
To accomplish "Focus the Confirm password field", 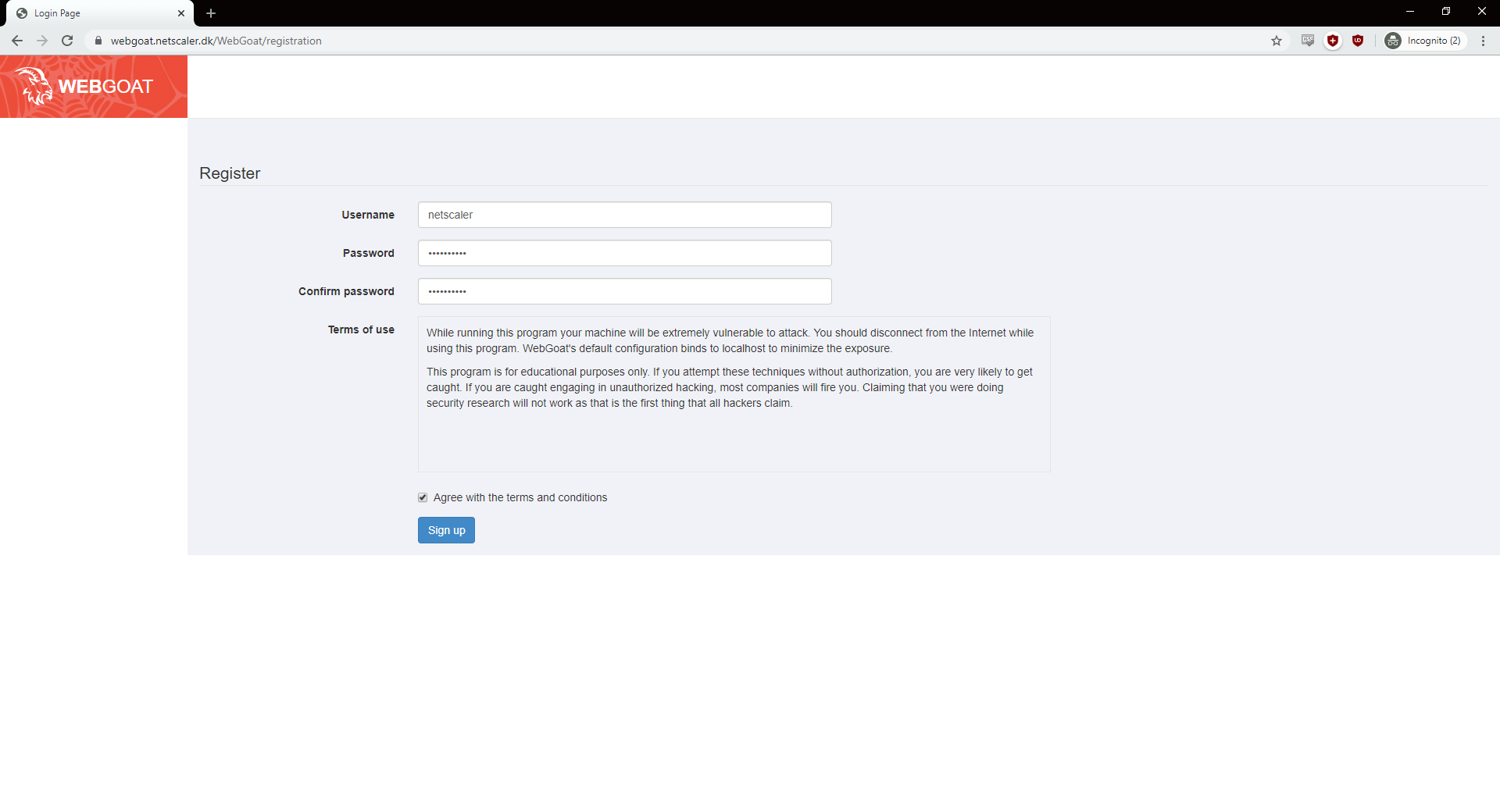I will click(x=624, y=291).
